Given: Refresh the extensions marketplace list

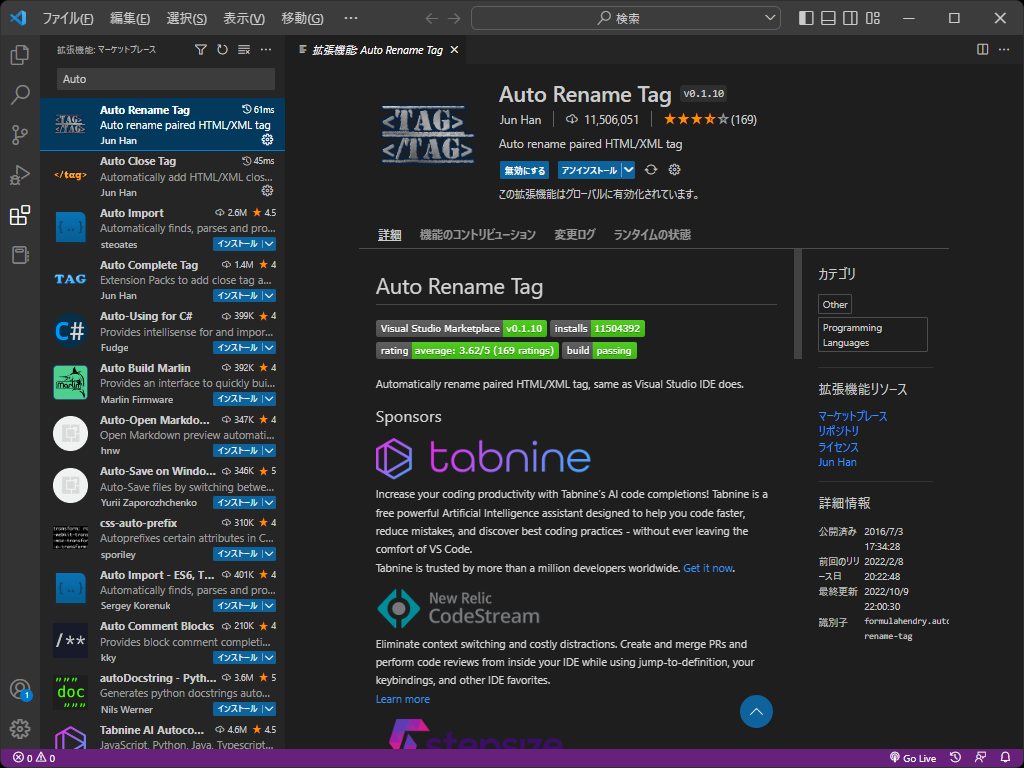Looking at the screenshot, I should pos(222,50).
